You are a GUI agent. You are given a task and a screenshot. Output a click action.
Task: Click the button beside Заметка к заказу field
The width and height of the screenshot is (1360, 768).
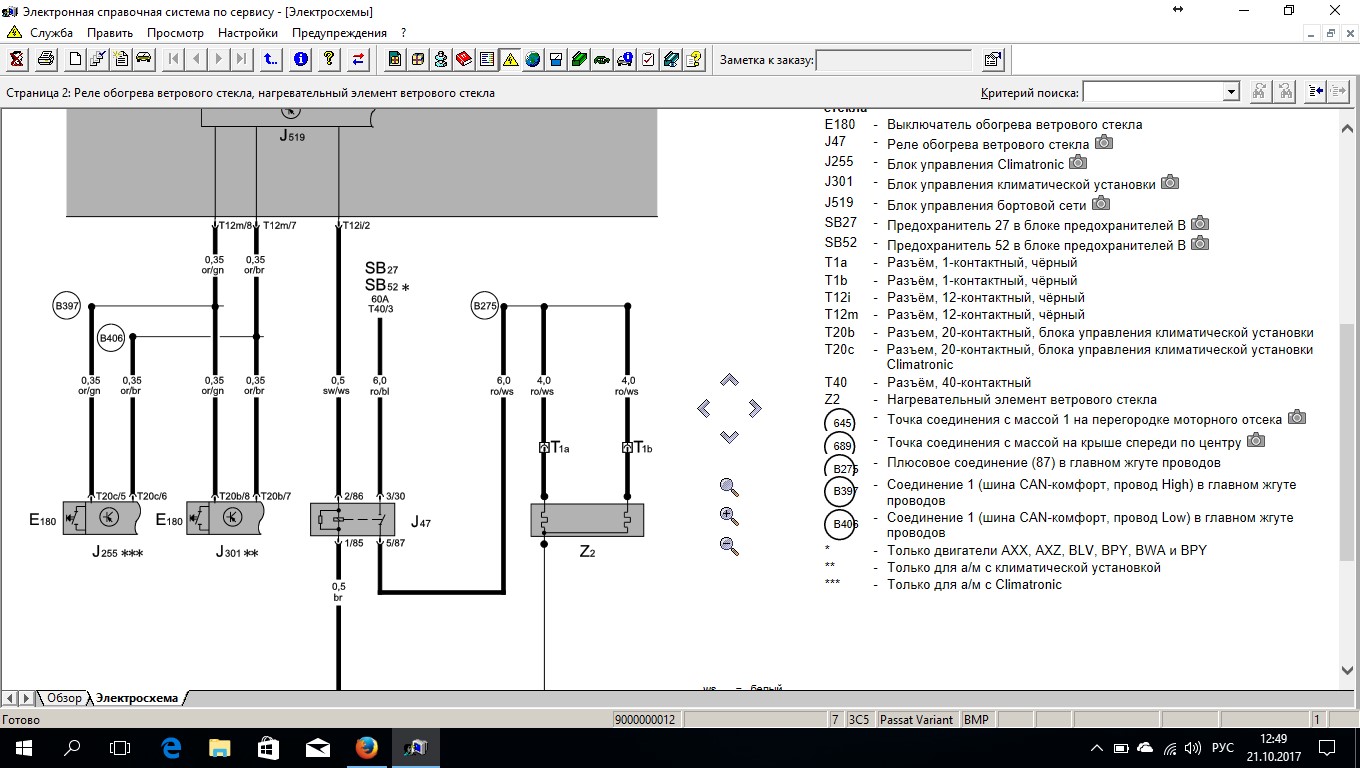992,60
